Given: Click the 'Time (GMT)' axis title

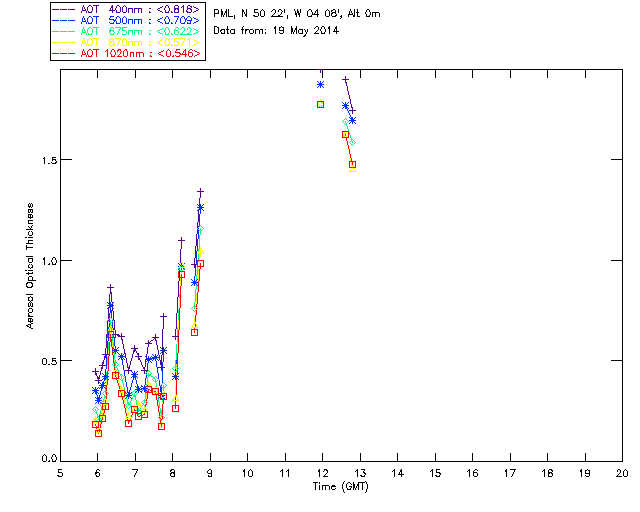Looking at the screenshot, I should pyautogui.click(x=340, y=487).
